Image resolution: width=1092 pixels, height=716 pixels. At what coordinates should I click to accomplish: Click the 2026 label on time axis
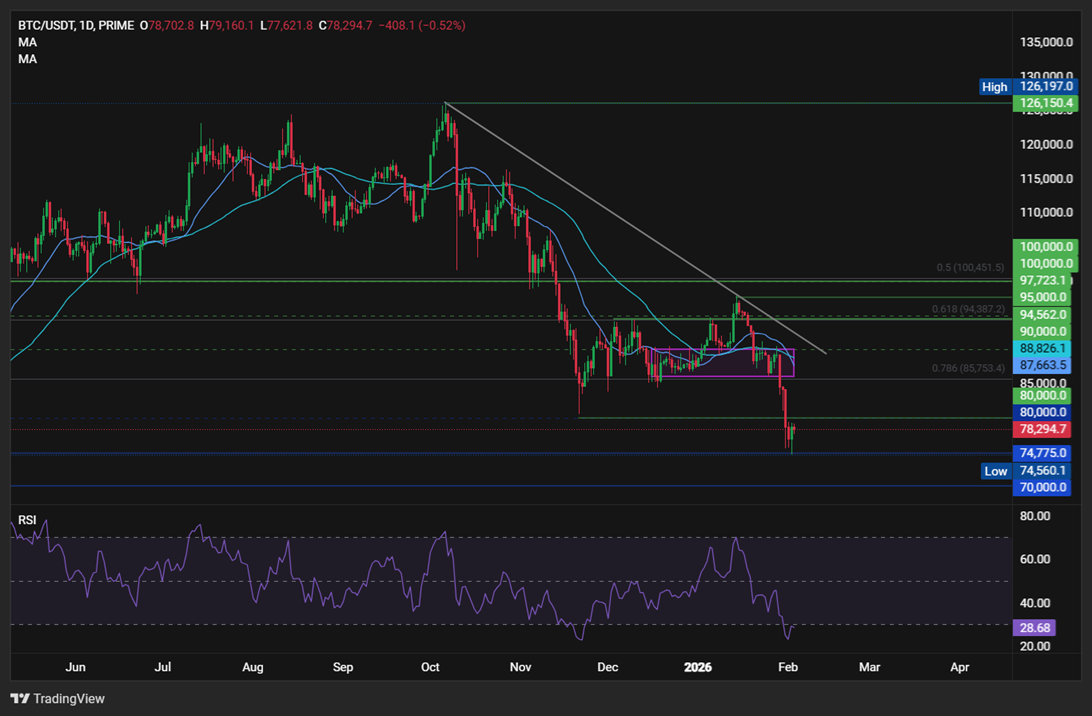697,667
